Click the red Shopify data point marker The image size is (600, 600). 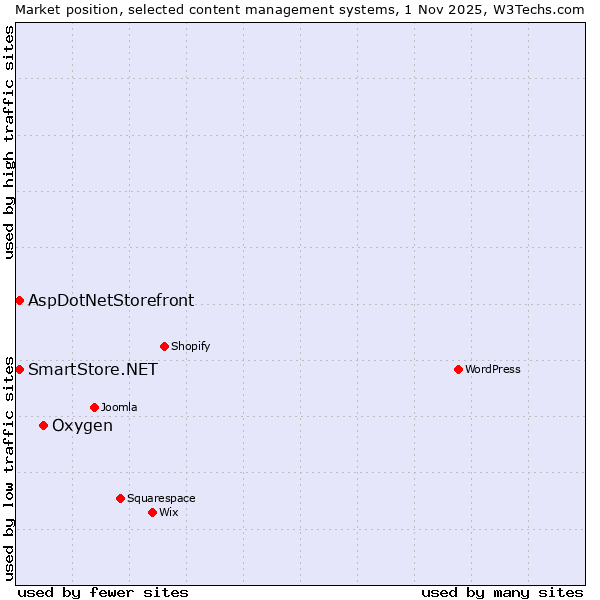(x=164, y=347)
